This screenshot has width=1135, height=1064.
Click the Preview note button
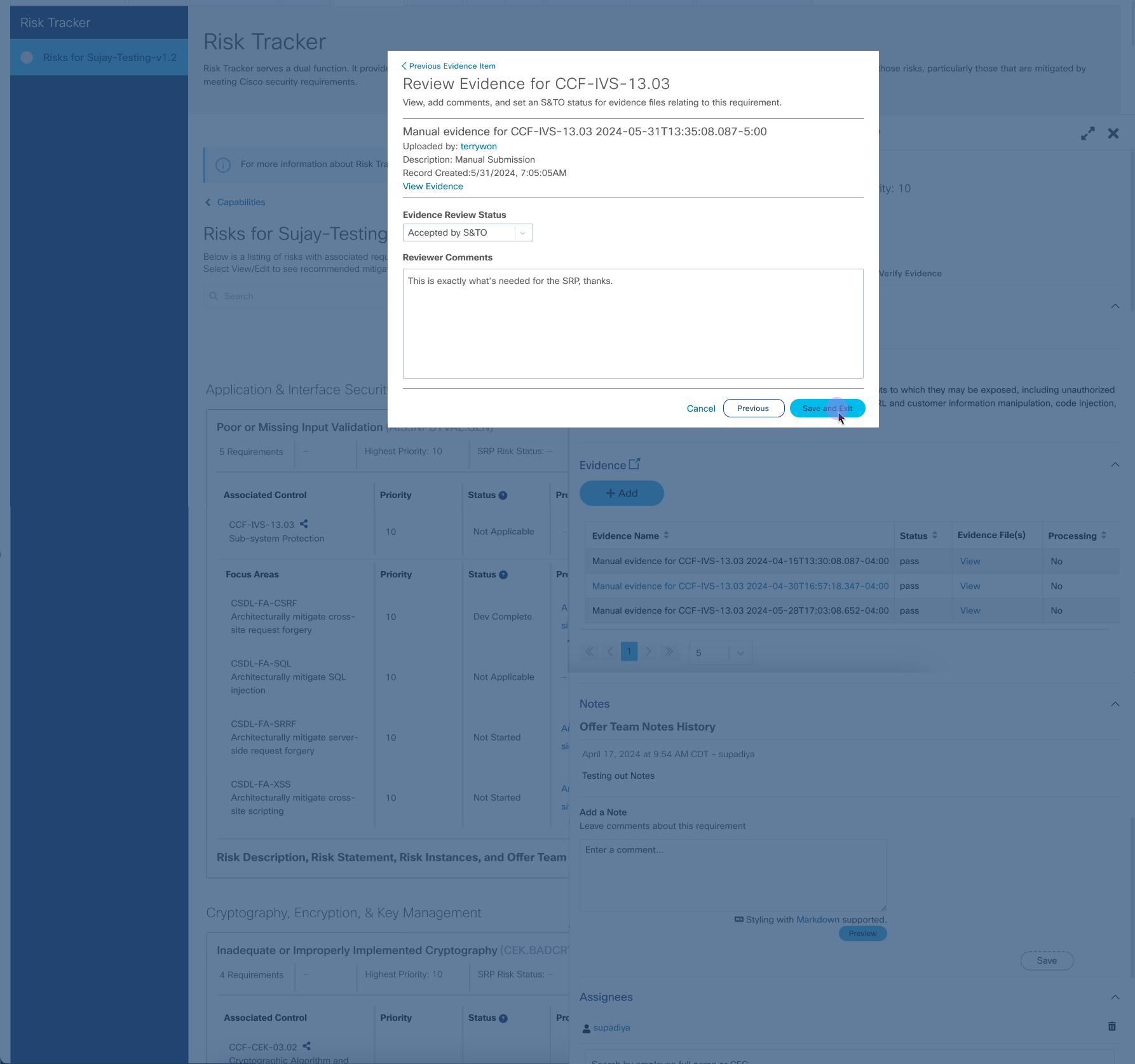coord(862,934)
